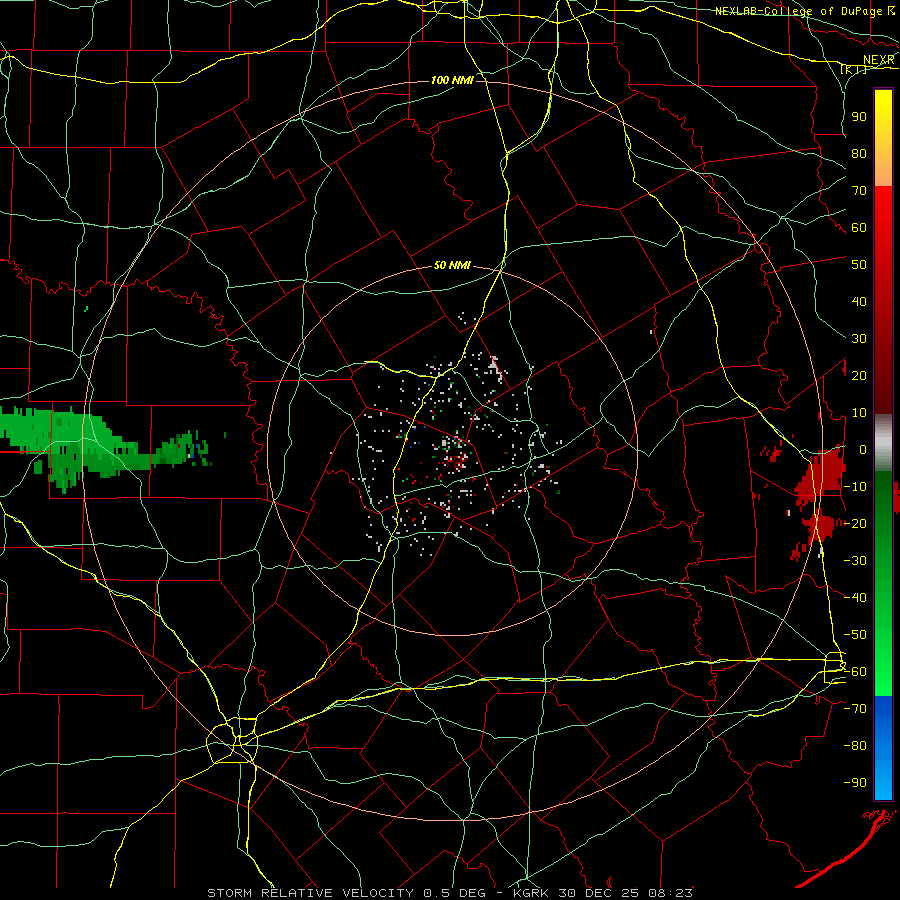This screenshot has width=900, height=900.
Task: Click the 0 label on the velocity scale
Action: (x=863, y=450)
